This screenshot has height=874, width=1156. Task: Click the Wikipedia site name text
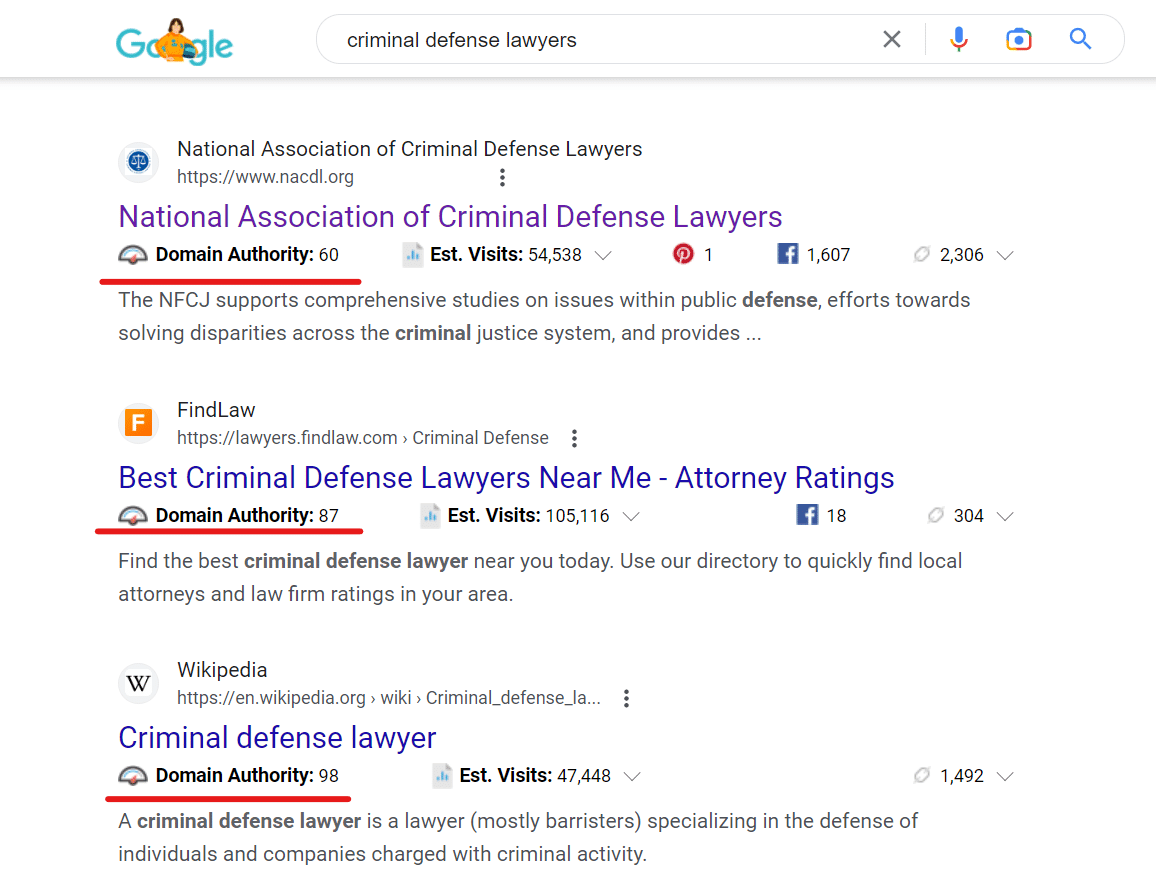222,670
